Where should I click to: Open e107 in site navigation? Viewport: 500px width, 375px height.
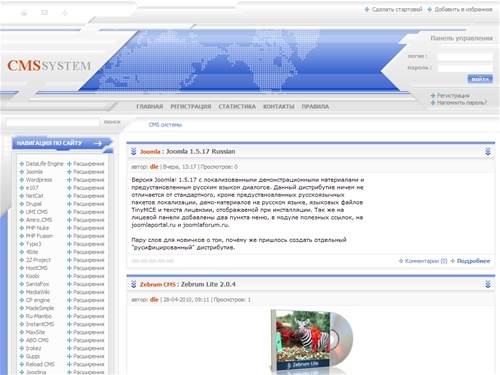pyautogui.click(x=32, y=188)
